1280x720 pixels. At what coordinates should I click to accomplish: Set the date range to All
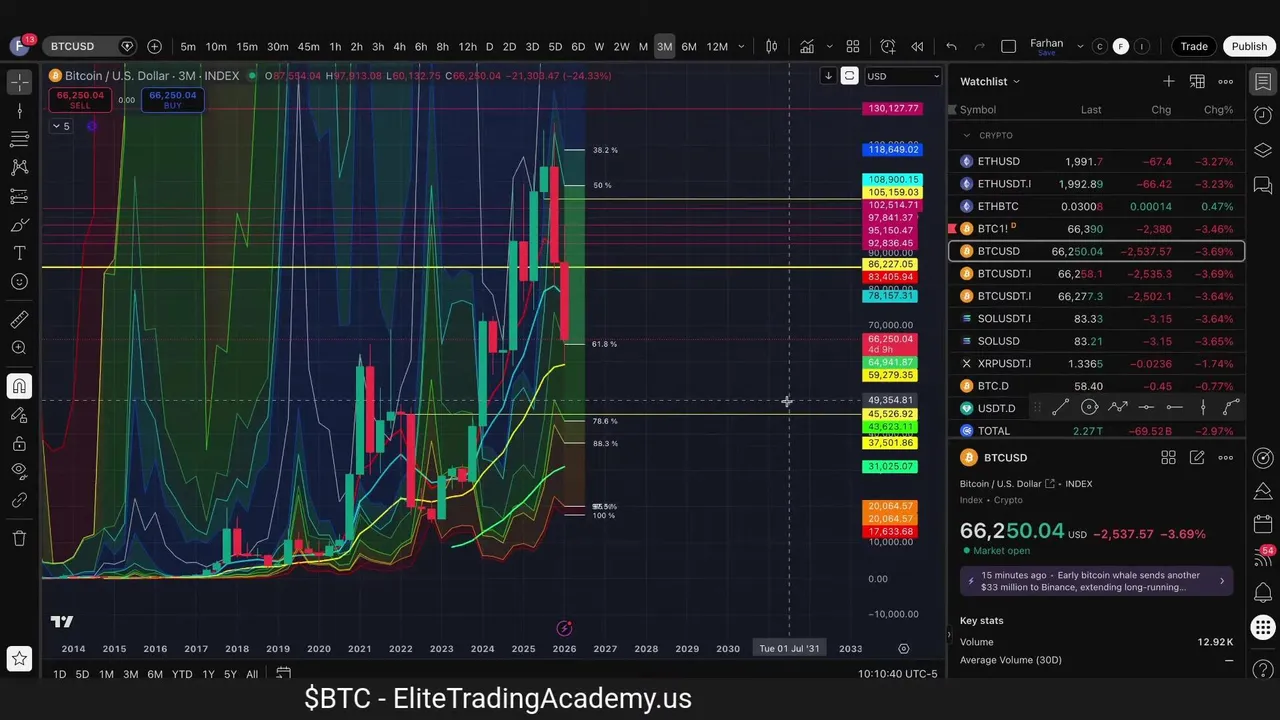(x=252, y=674)
